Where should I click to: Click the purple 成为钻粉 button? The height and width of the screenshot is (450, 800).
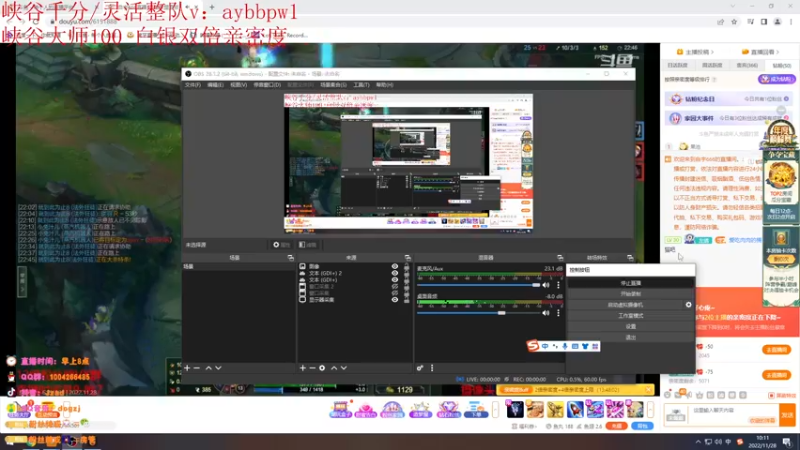click(x=777, y=79)
